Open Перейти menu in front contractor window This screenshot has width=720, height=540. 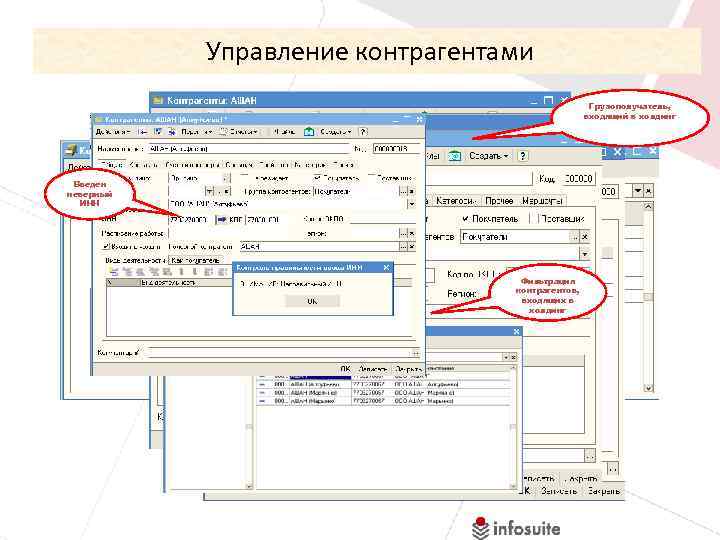pos(196,132)
